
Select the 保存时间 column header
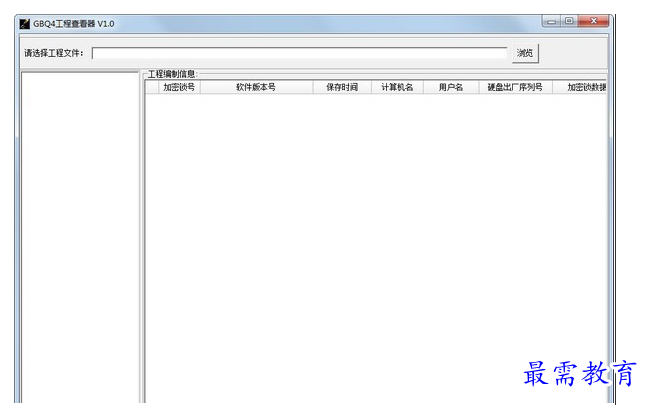coord(342,87)
